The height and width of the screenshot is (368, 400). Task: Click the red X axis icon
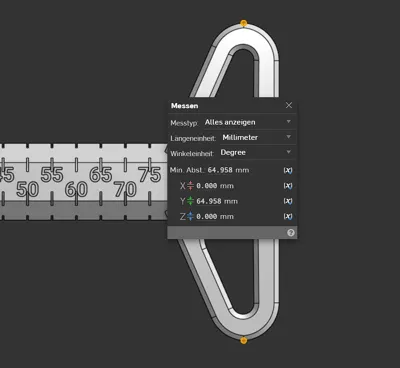(x=190, y=186)
